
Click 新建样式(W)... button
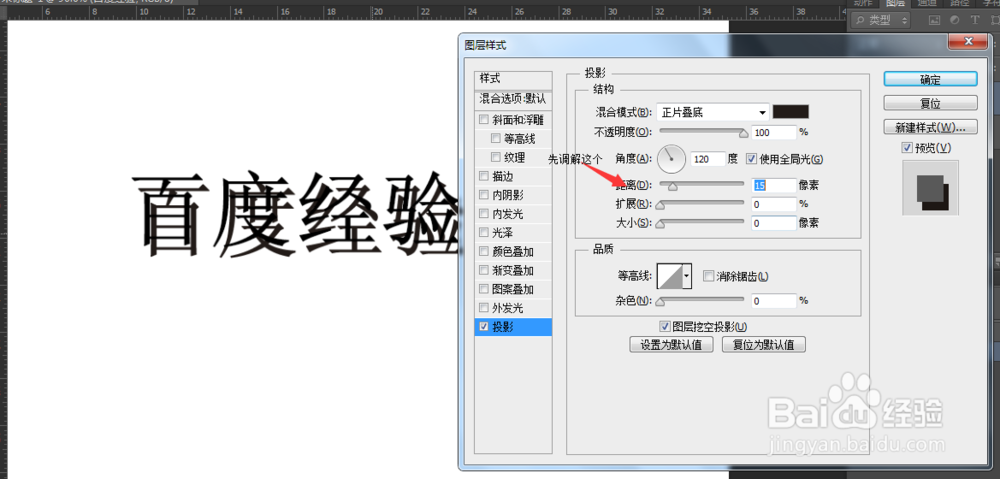pos(930,127)
